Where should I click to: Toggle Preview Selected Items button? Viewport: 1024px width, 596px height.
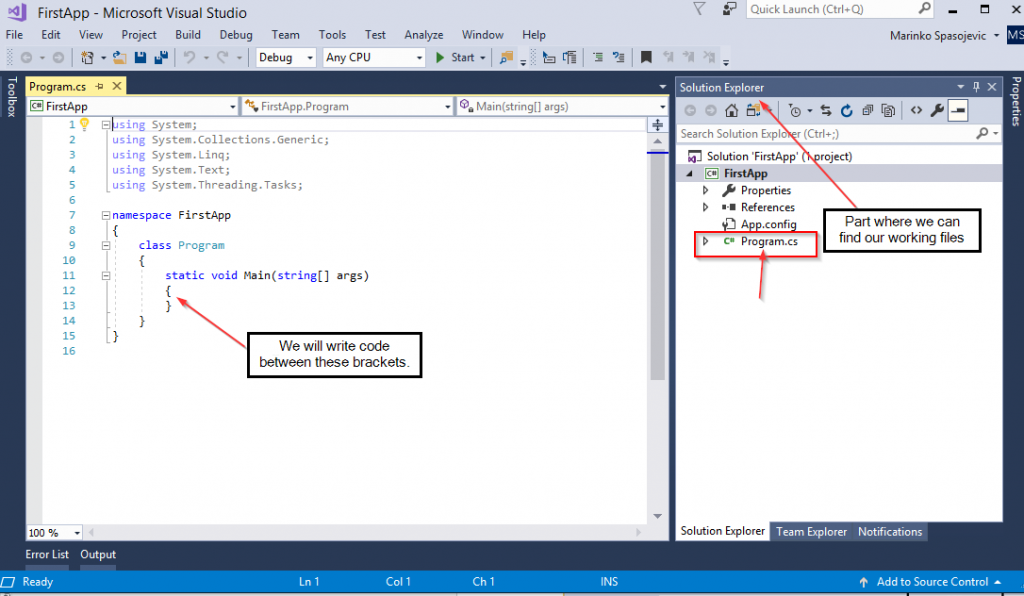click(x=958, y=110)
